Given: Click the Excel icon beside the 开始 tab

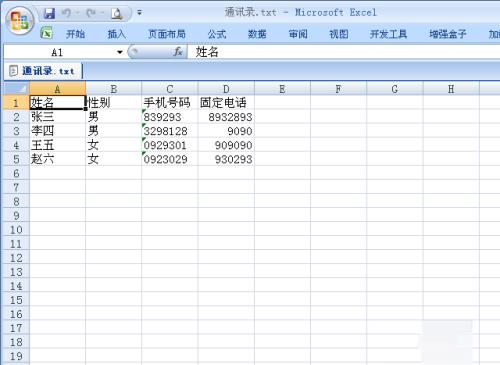Looking at the screenshot, I should 46,33.
